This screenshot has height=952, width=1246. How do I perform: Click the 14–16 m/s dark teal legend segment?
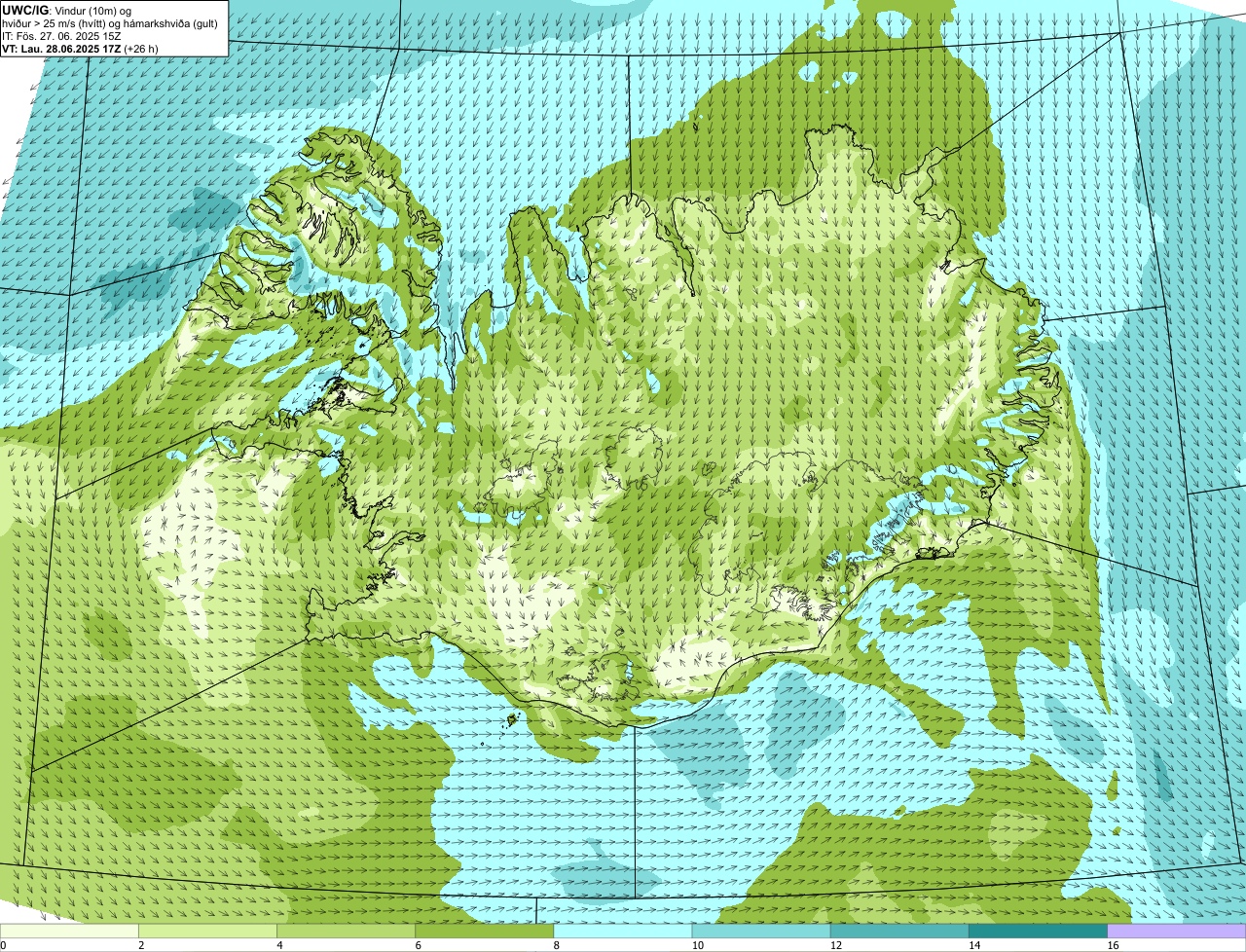pyautogui.click(x=1038, y=931)
